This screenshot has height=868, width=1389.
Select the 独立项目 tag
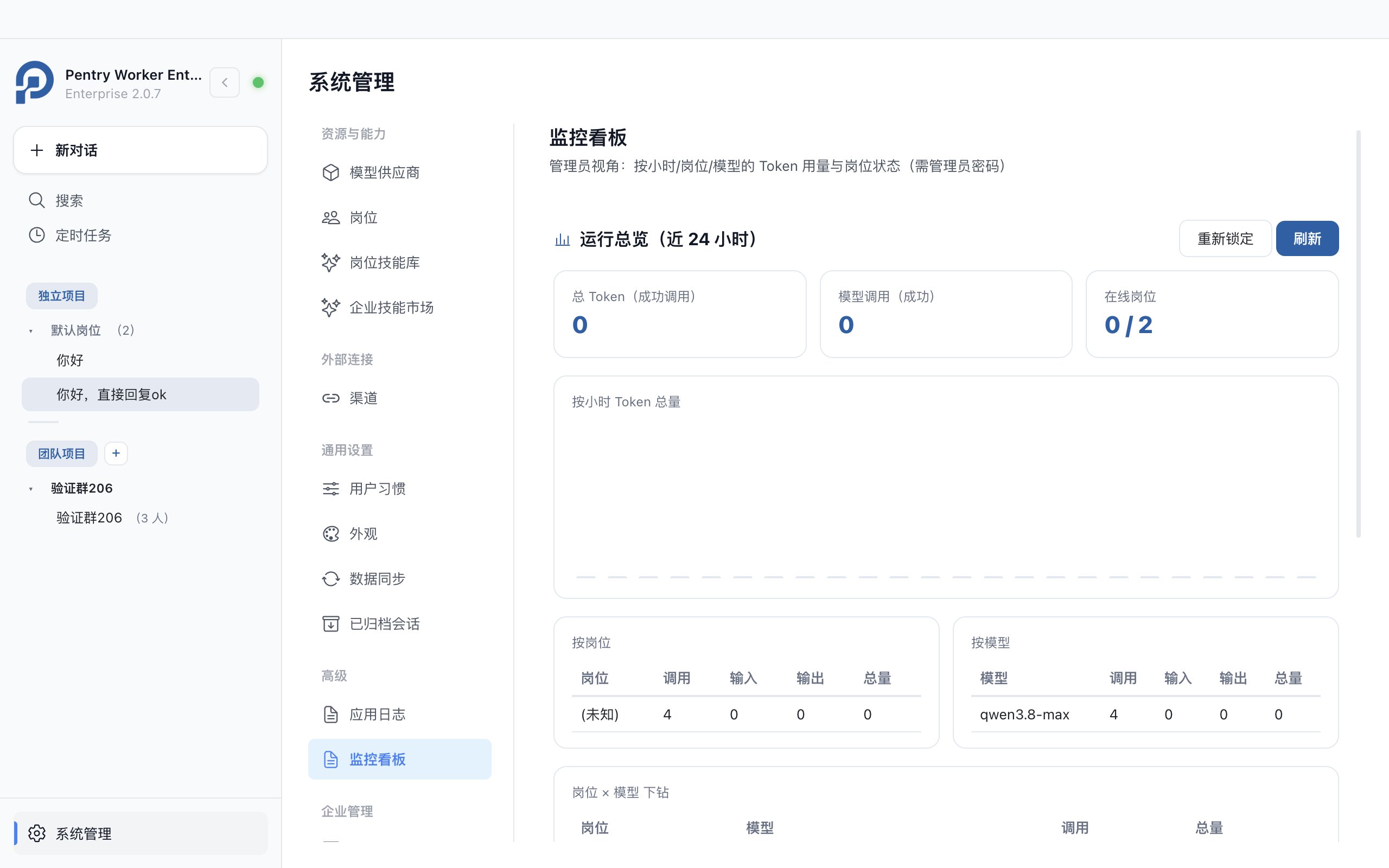pos(61,296)
